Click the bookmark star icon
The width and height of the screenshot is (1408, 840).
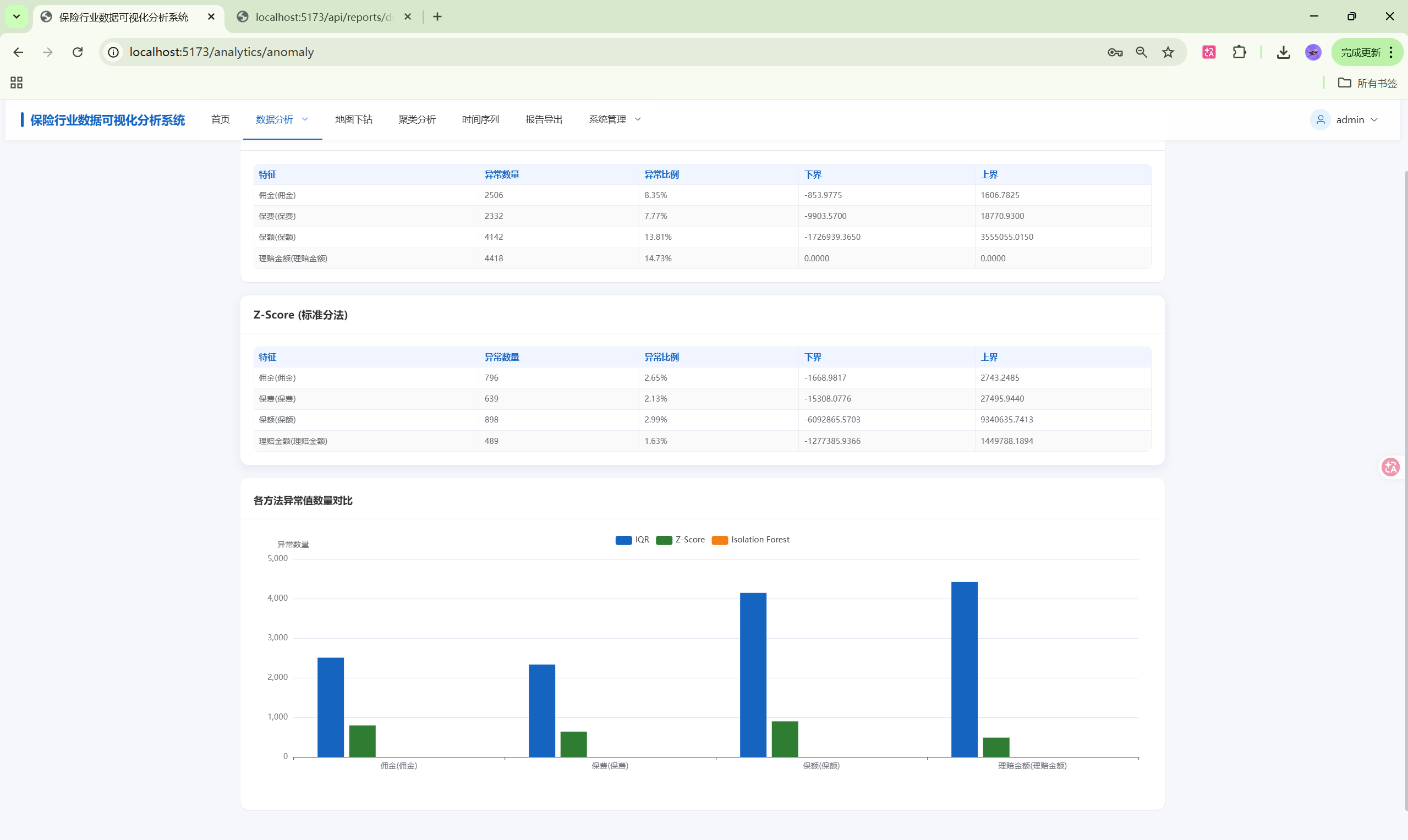[x=1168, y=52]
